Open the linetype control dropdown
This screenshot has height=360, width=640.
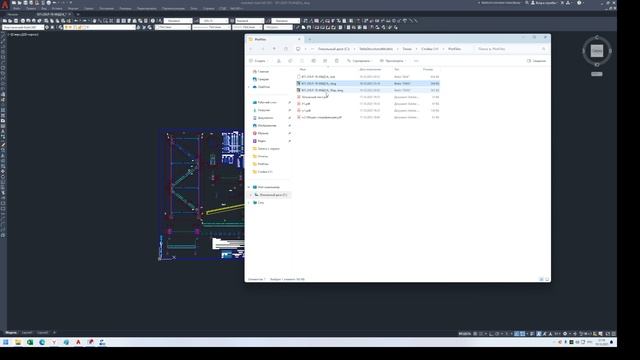pos(211,27)
